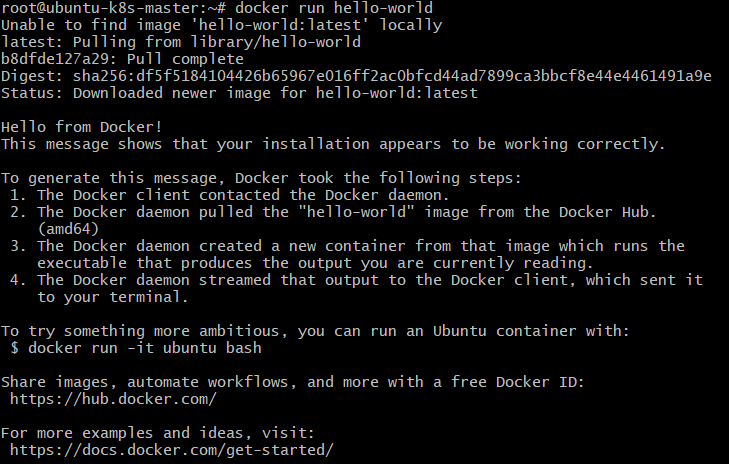Viewport: 729px width, 464px height.
Task: Open the hub.docker.com link
Action: click(113, 399)
